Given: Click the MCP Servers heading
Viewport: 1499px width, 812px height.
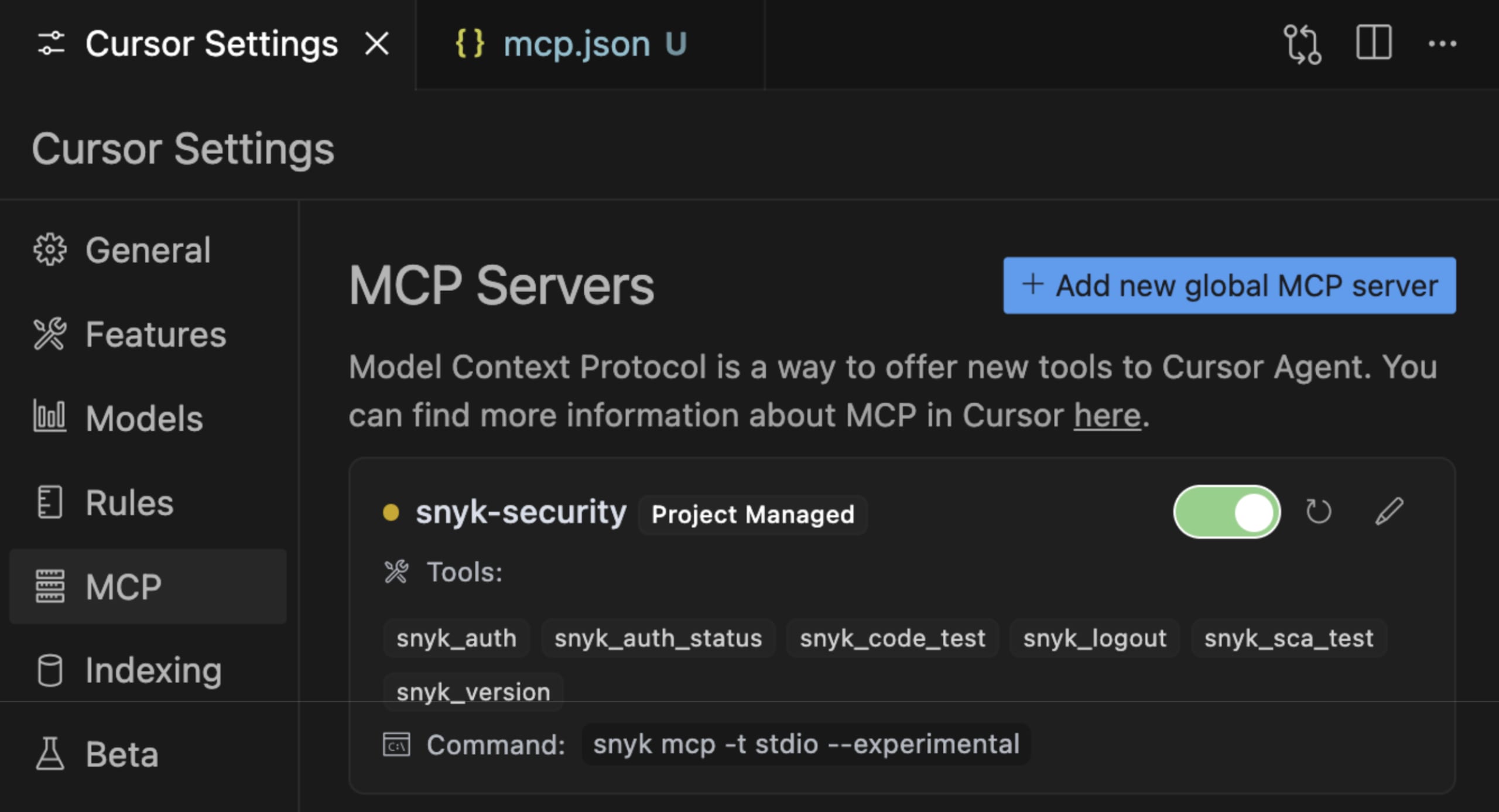Looking at the screenshot, I should click(x=501, y=286).
